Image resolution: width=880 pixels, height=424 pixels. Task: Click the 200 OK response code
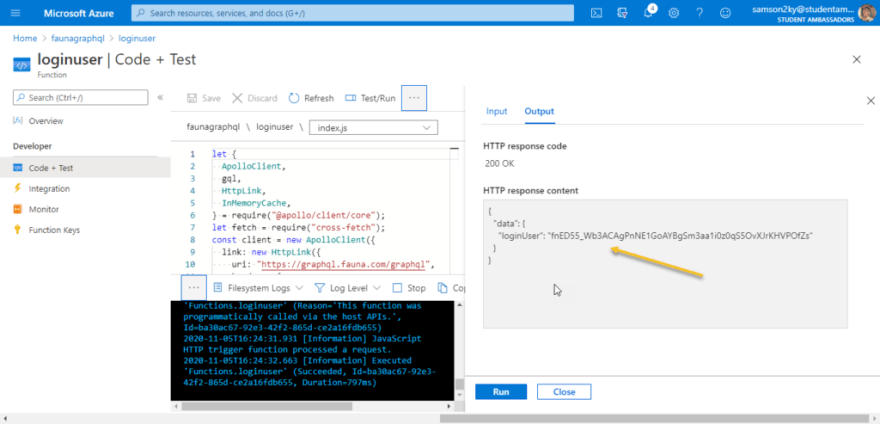[499, 164]
